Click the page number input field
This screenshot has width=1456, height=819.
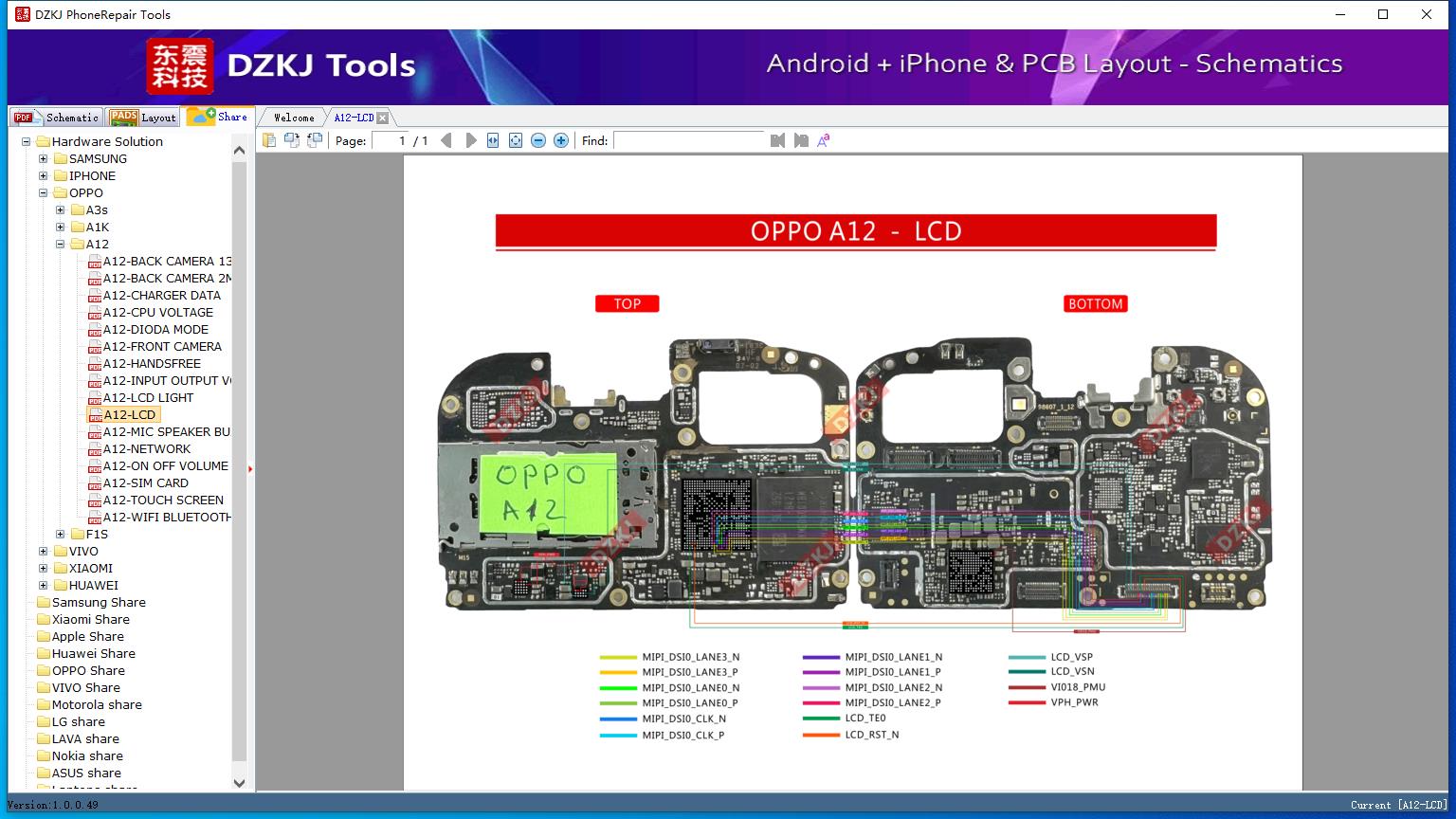point(391,140)
